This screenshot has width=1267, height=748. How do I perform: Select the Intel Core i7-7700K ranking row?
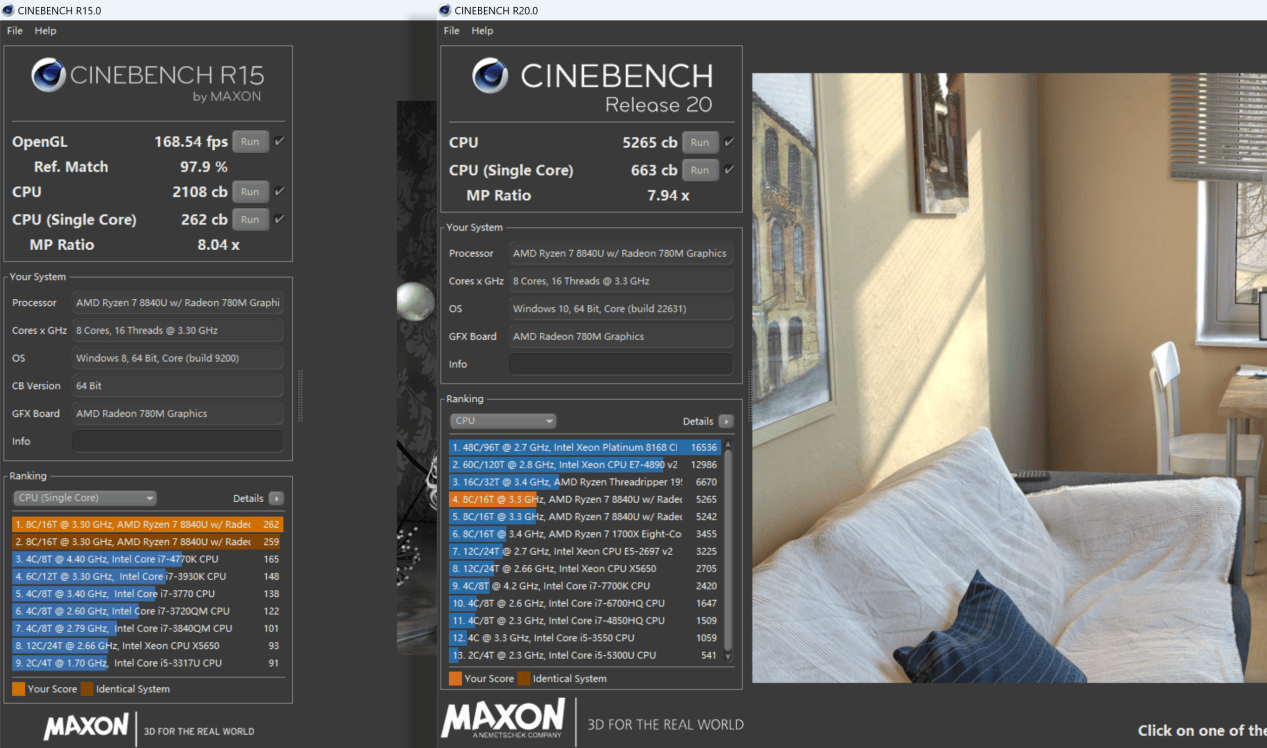point(585,586)
